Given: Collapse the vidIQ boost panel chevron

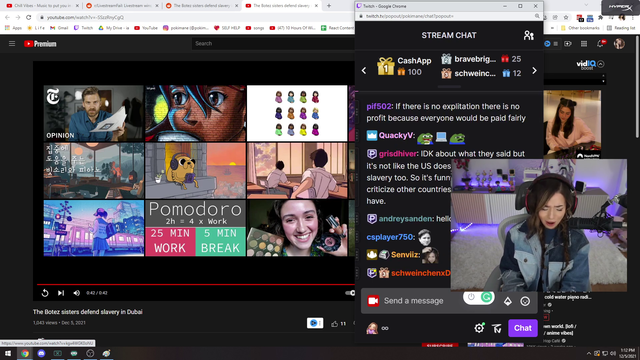Looking at the screenshot, I should tap(601, 64).
